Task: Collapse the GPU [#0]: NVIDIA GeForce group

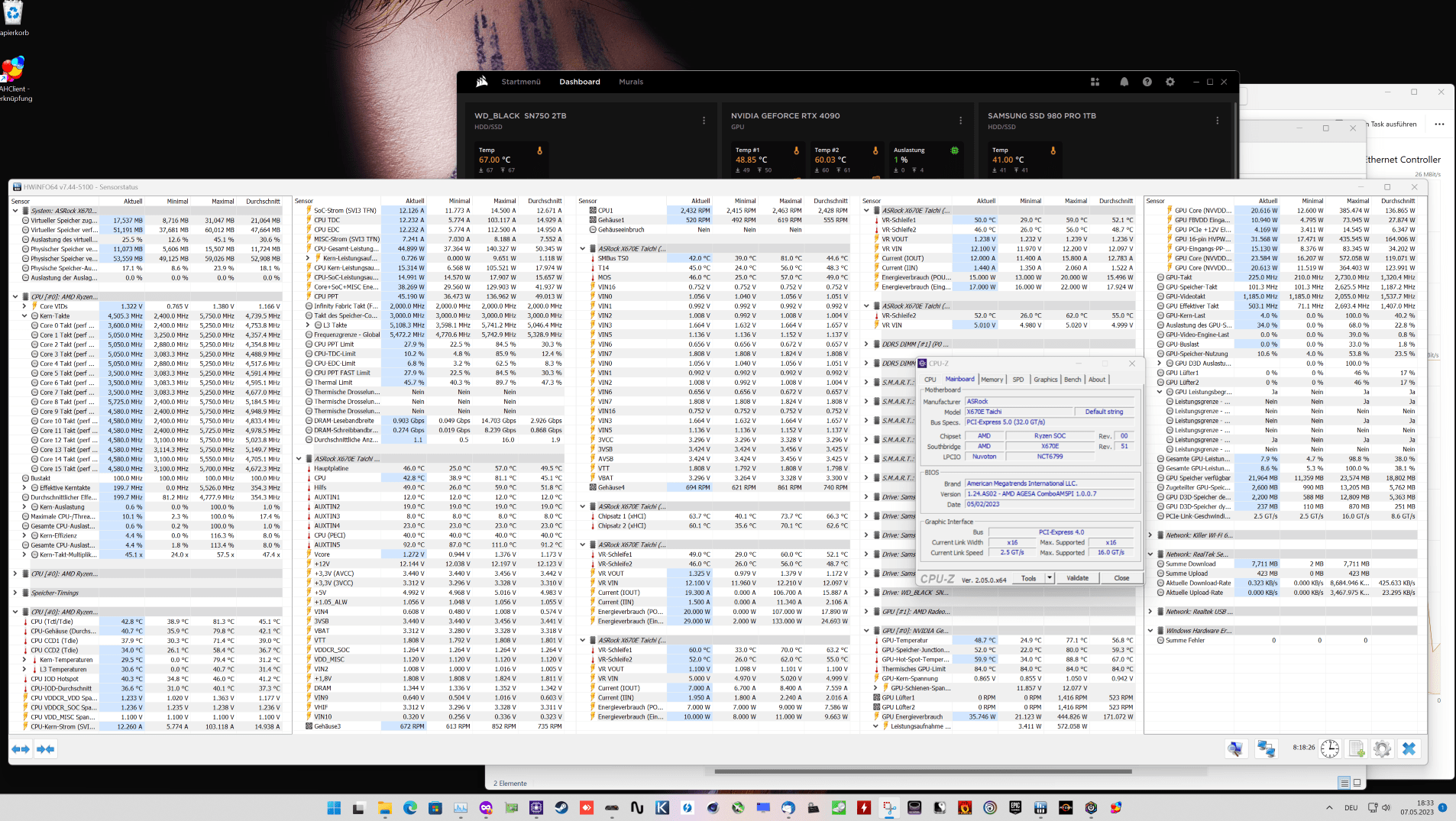Action: coord(866,631)
